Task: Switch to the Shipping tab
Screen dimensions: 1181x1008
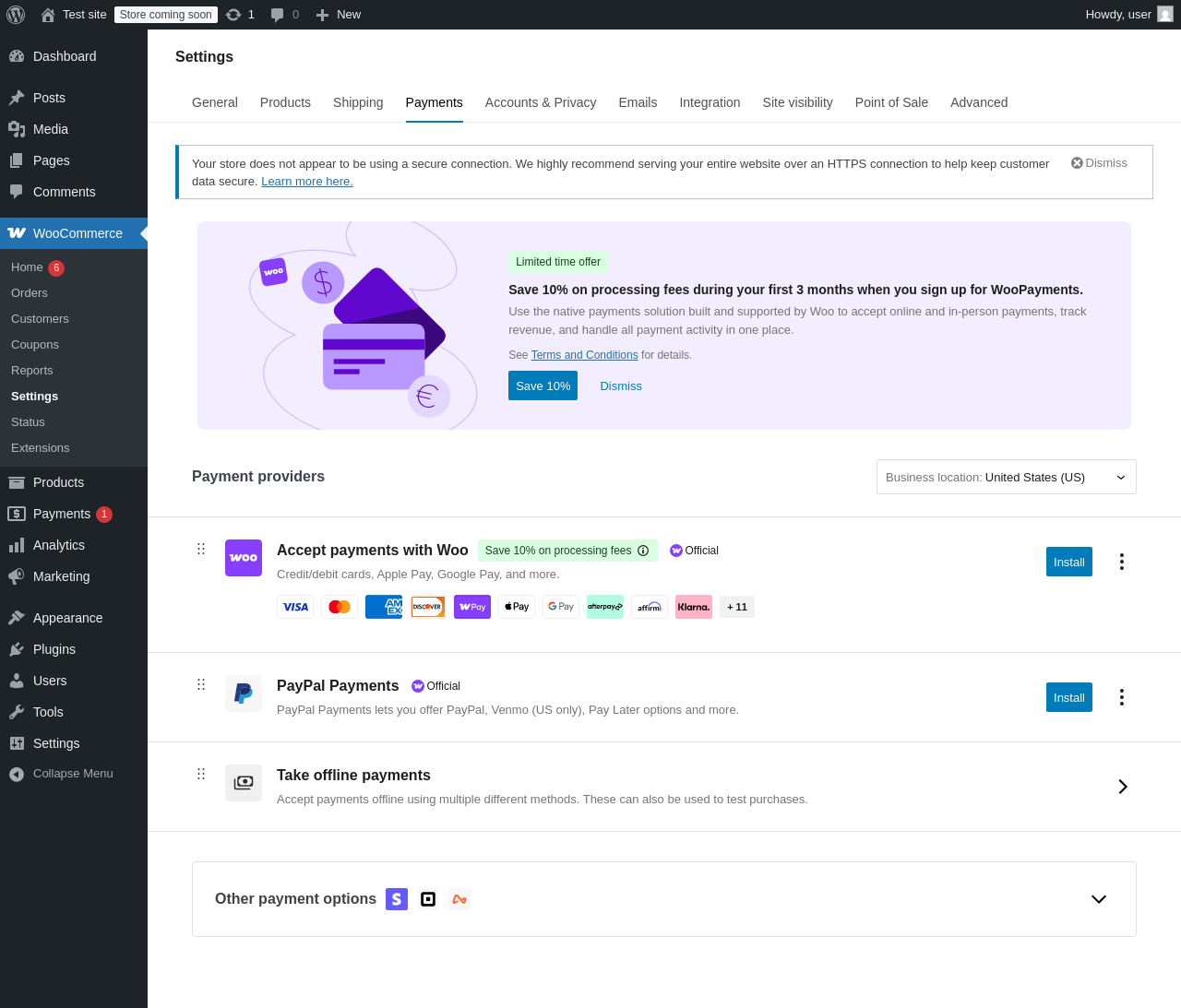Action: click(x=358, y=102)
